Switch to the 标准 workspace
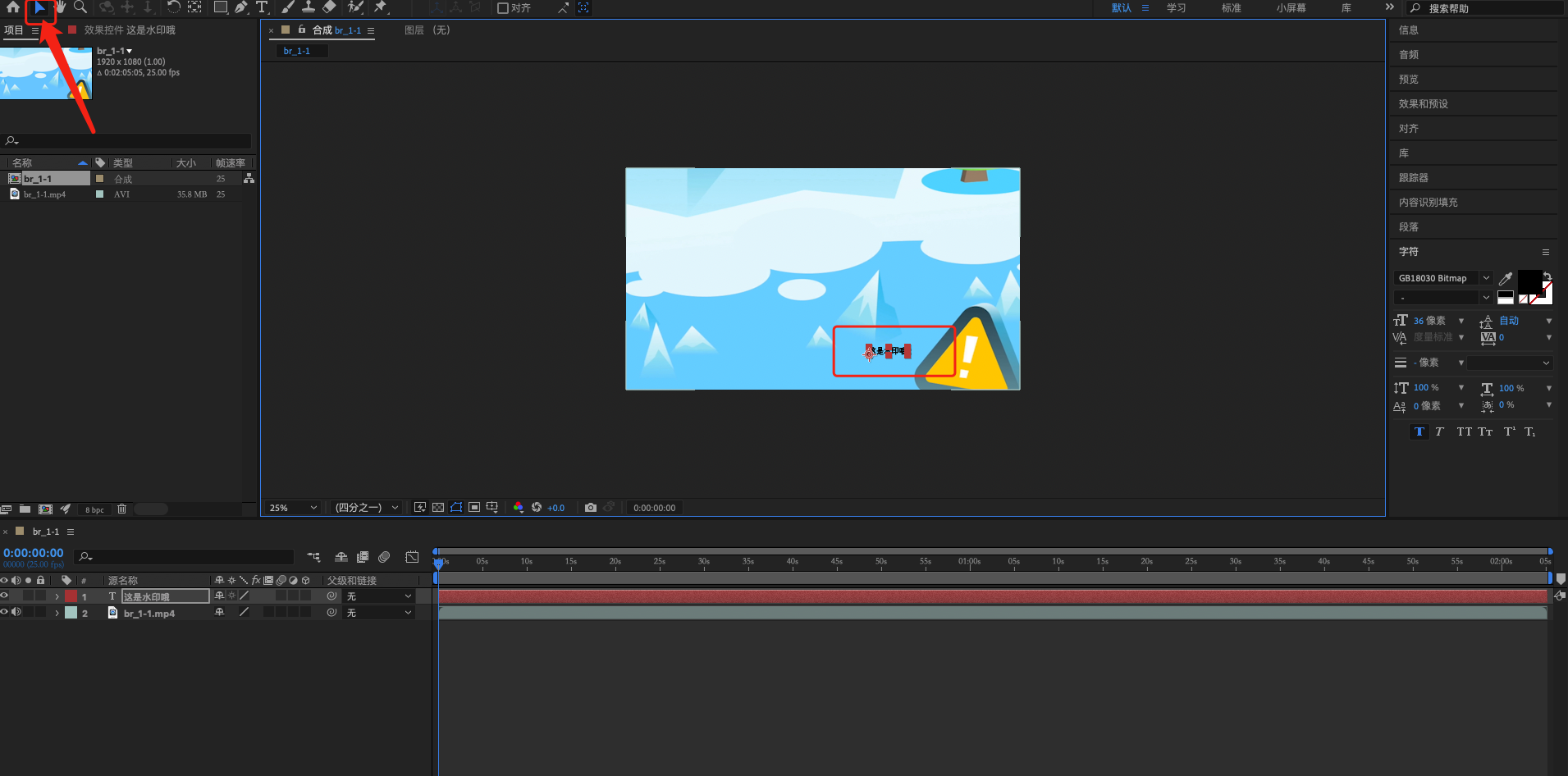This screenshot has height=776, width=1568. [x=1231, y=8]
